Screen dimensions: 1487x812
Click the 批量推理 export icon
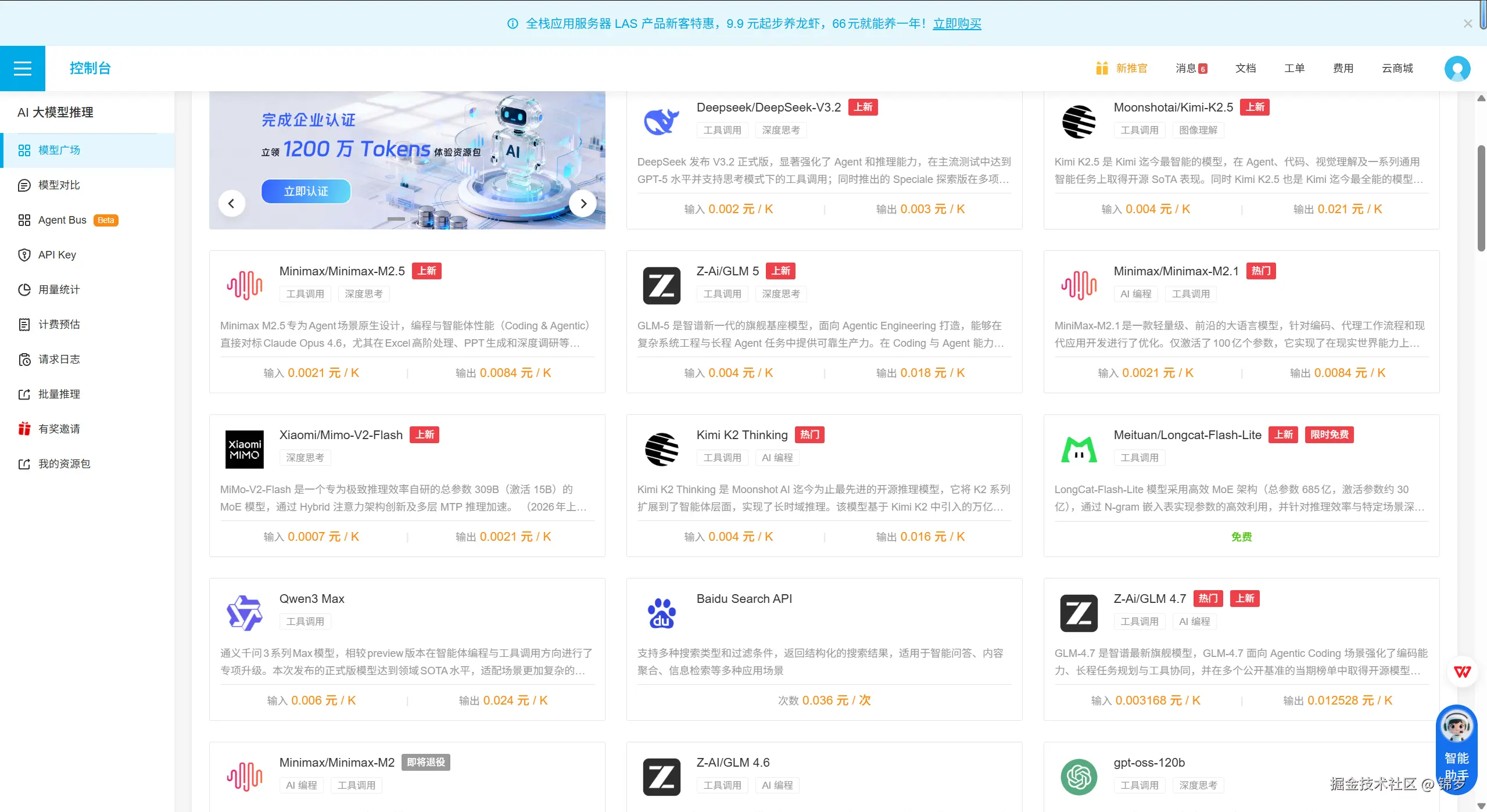click(x=24, y=394)
